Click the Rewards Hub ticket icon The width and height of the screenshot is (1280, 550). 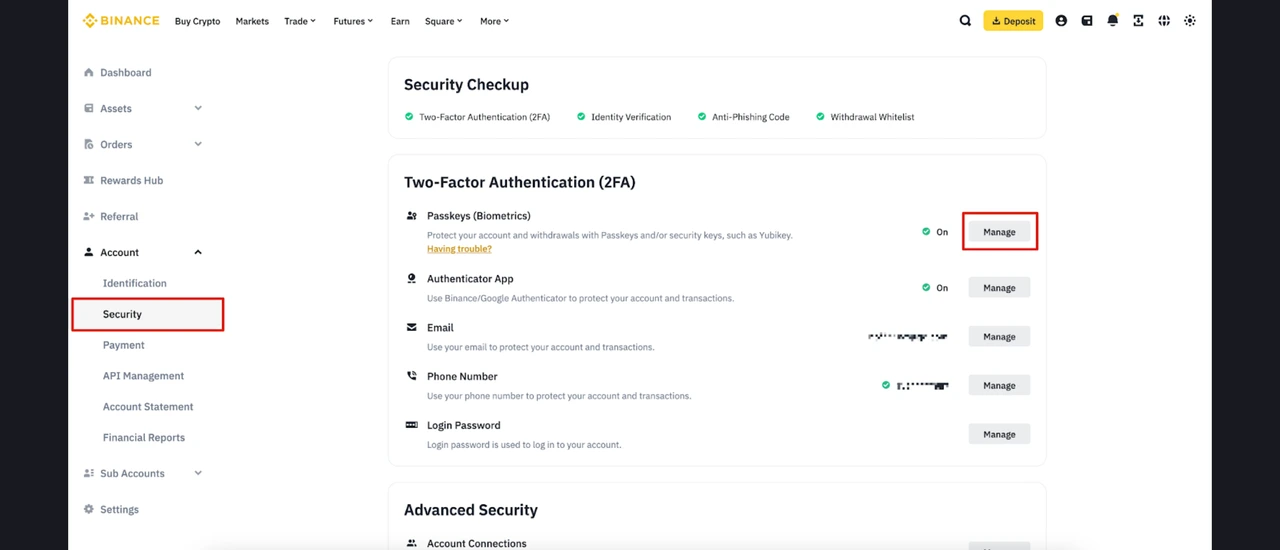pyautogui.click(x=89, y=180)
